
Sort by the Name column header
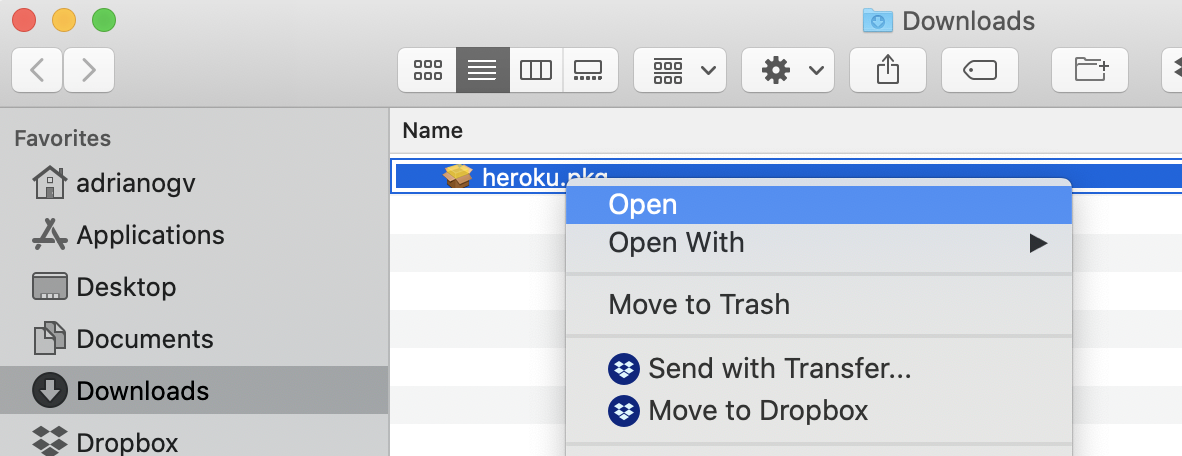(433, 130)
